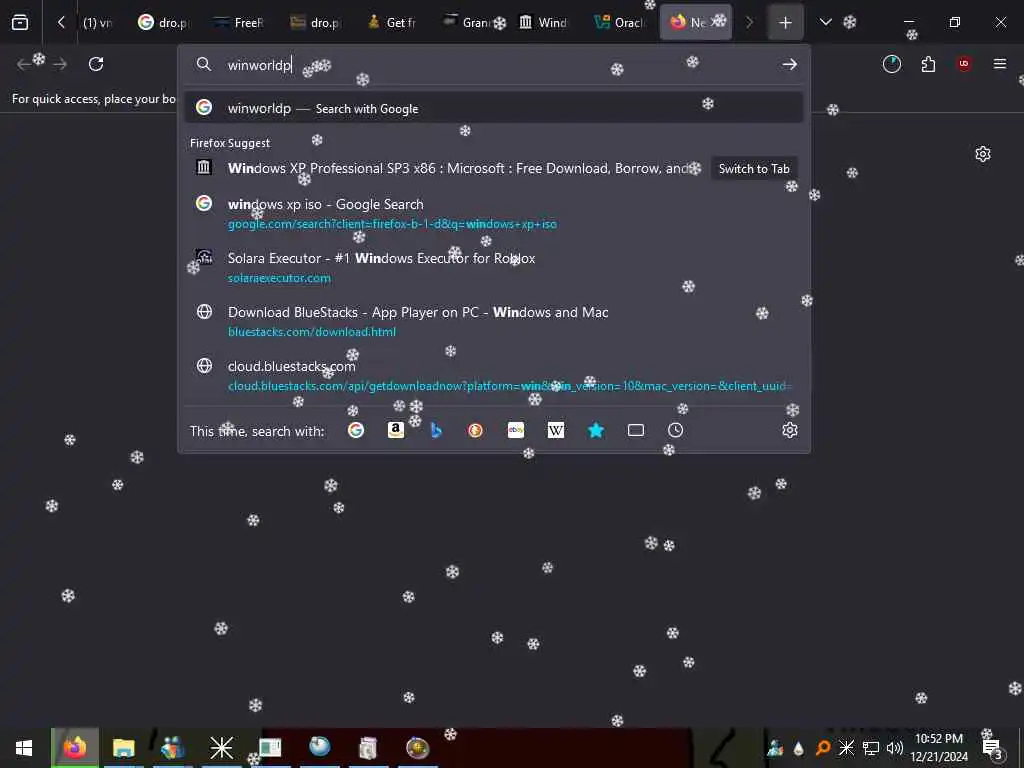Select "winworldp — Search with Google" suggestion
The width and height of the screenshot is (1024, 768).
[494, 108]
